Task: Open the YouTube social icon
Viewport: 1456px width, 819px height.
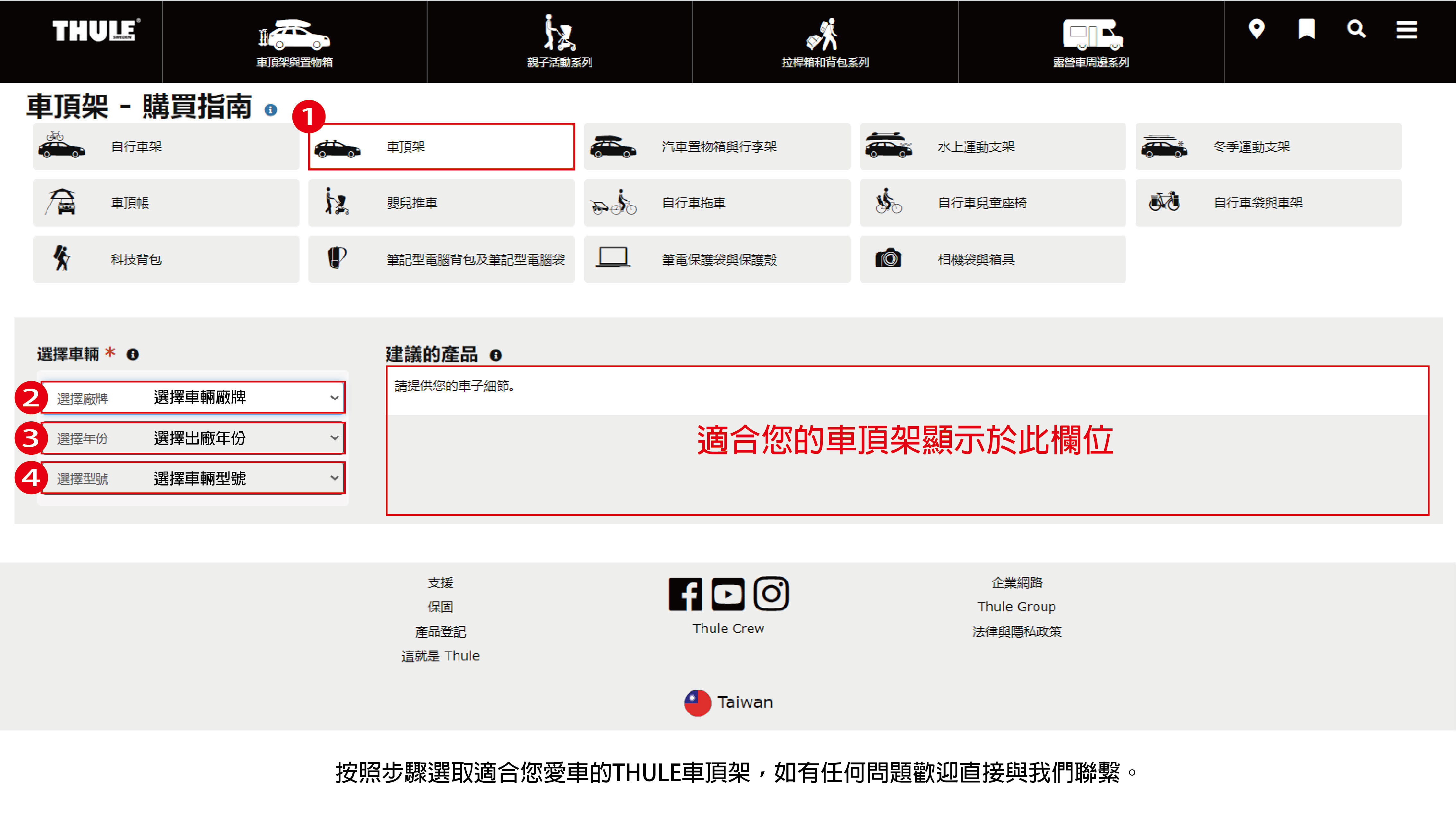Action: pos(728,593)
